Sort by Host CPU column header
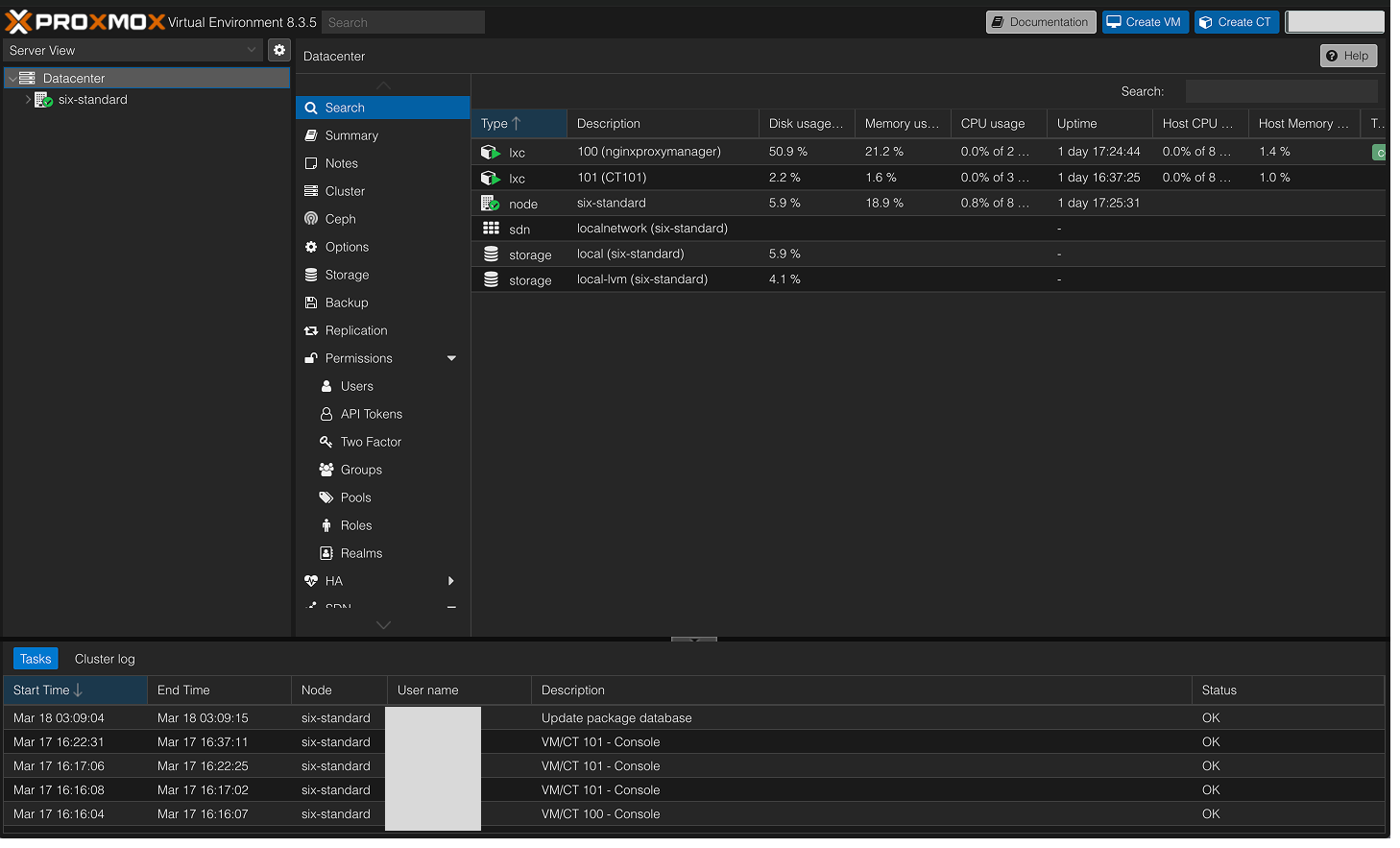The image size is (1400, 848). [1200, 123]
